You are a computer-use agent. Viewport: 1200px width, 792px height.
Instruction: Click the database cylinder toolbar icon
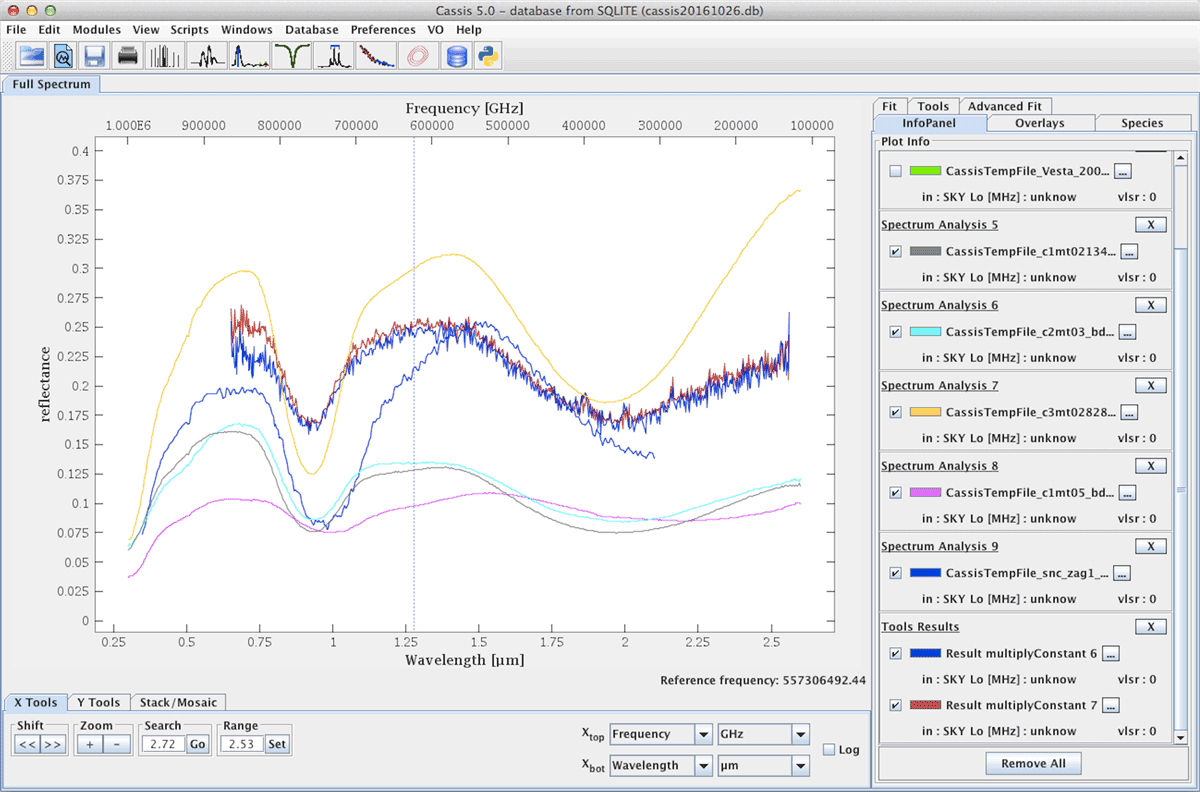(x=458, y=56)
